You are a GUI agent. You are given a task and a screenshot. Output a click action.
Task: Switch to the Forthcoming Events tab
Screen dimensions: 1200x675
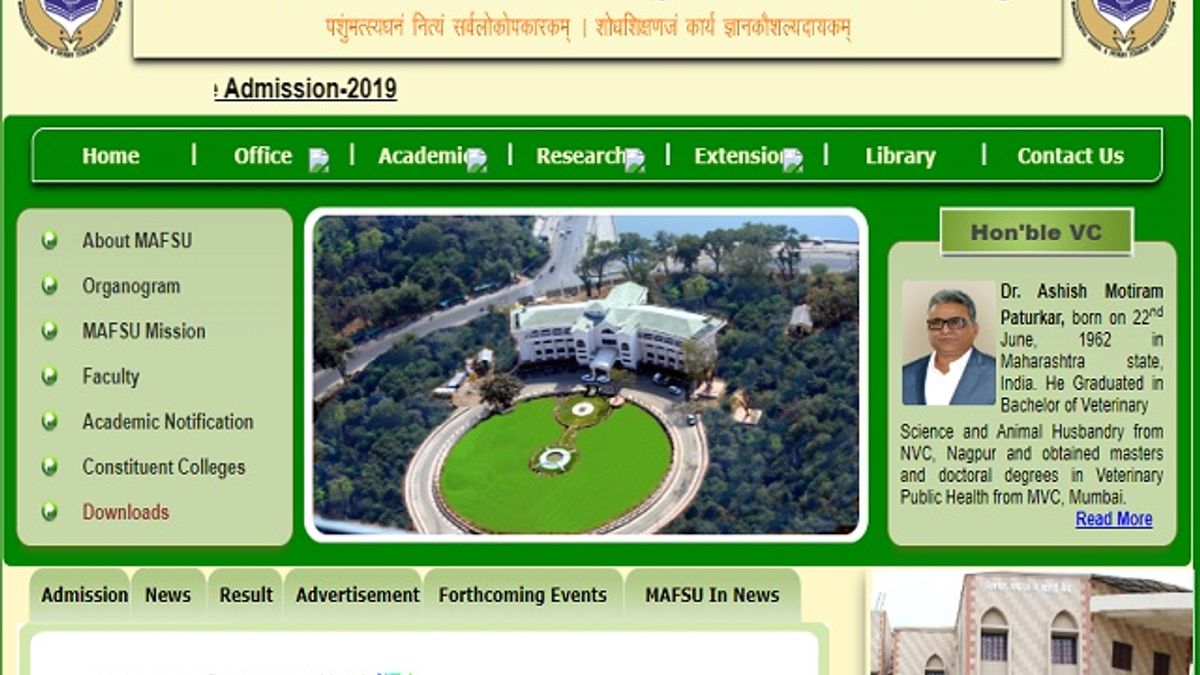pyautogui.click(x=523, y=595)
